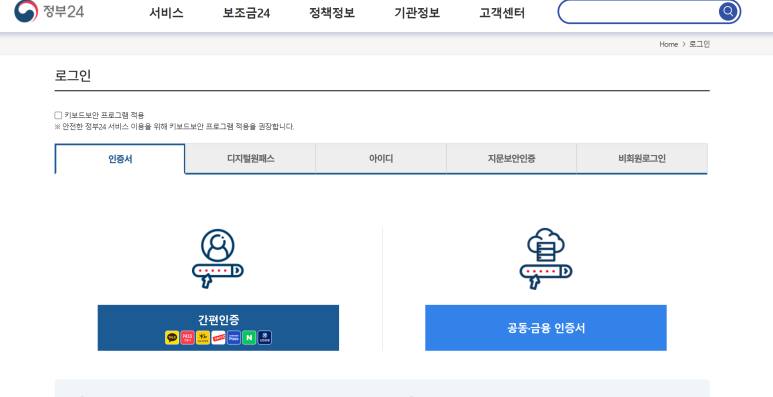Screen dimensions: 773x397
Task: Open the 정책정보 menu
Action: pos(332,13)
